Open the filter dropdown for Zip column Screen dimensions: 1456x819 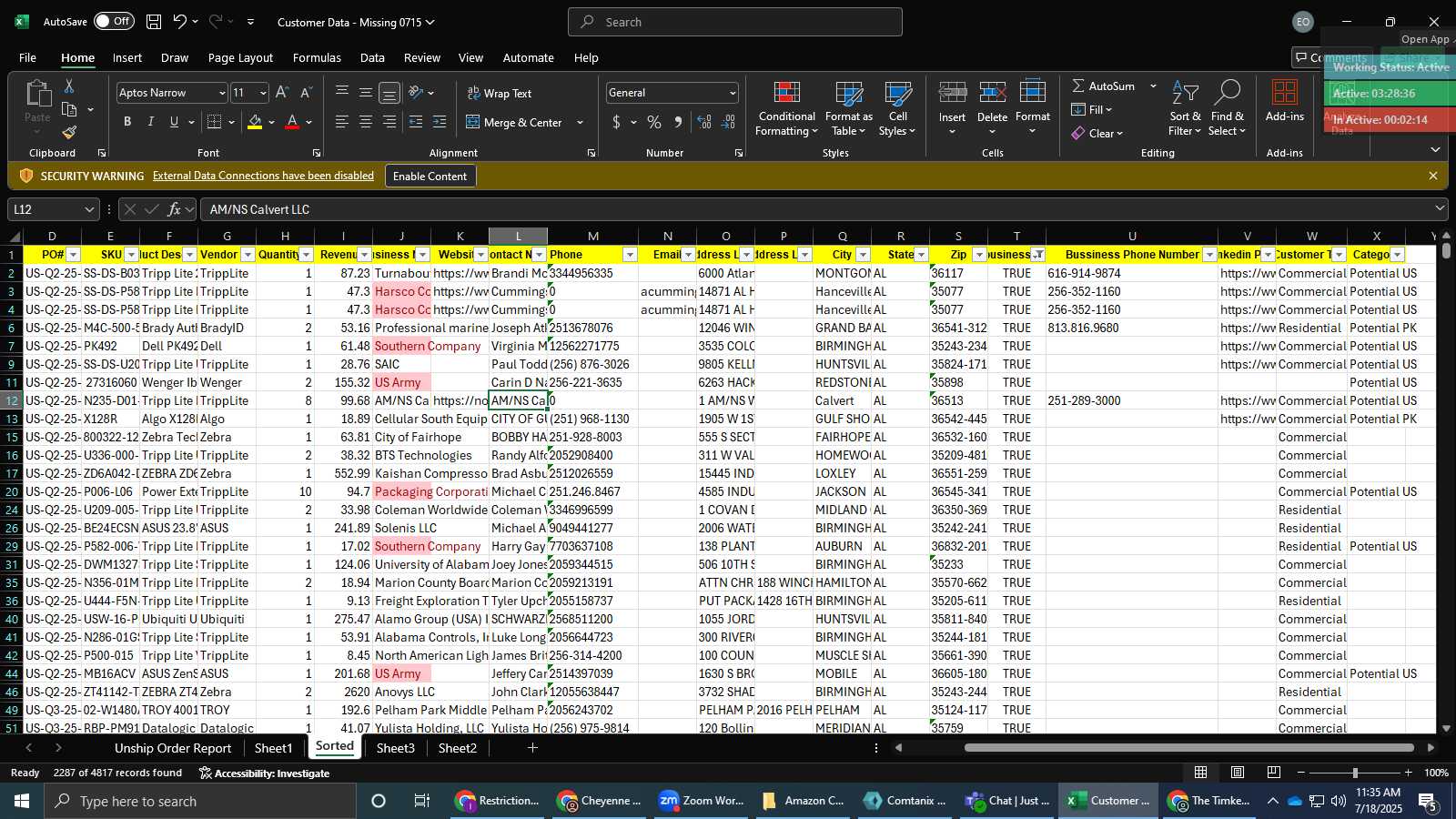coord(979,255)
